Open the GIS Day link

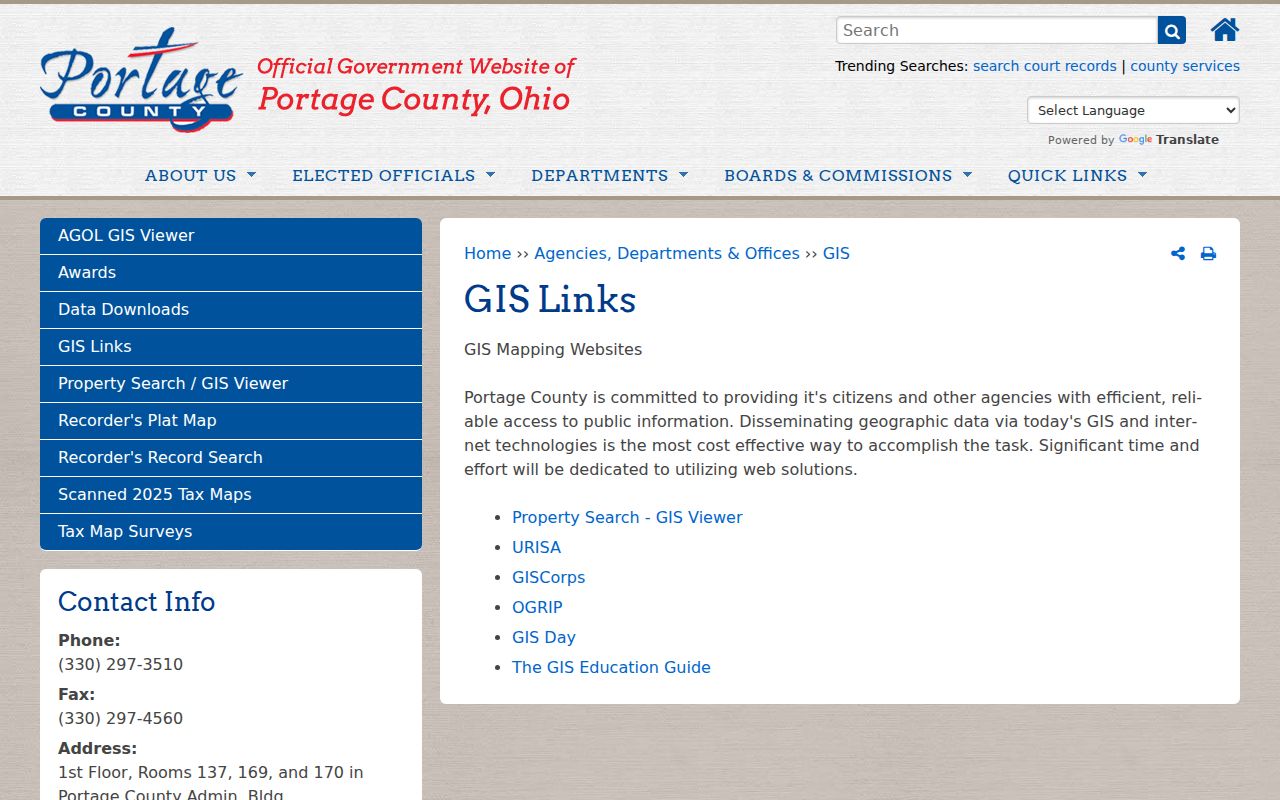[x=544, y=638]
